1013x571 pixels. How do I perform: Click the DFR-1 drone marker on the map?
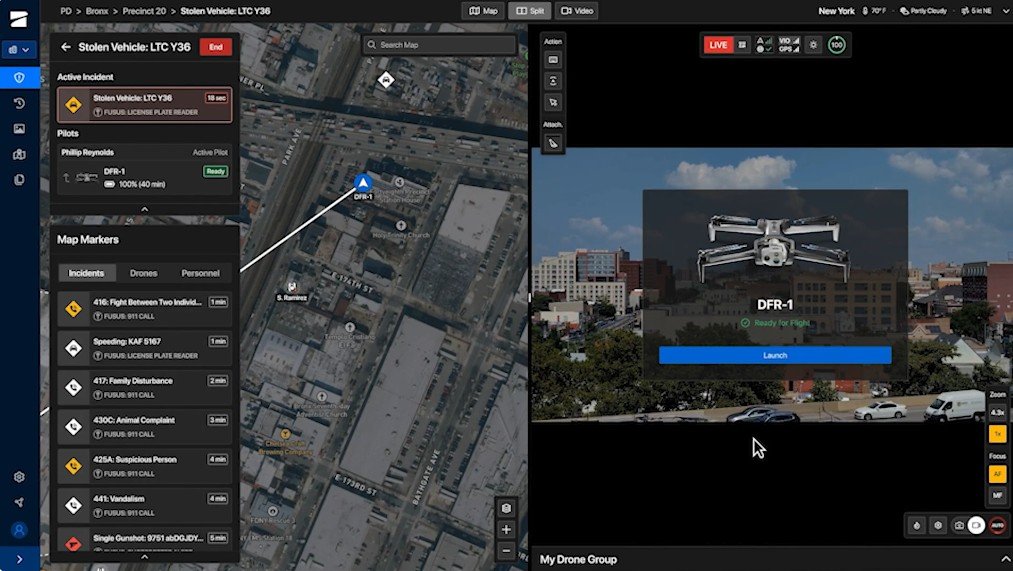coord(363,183)
